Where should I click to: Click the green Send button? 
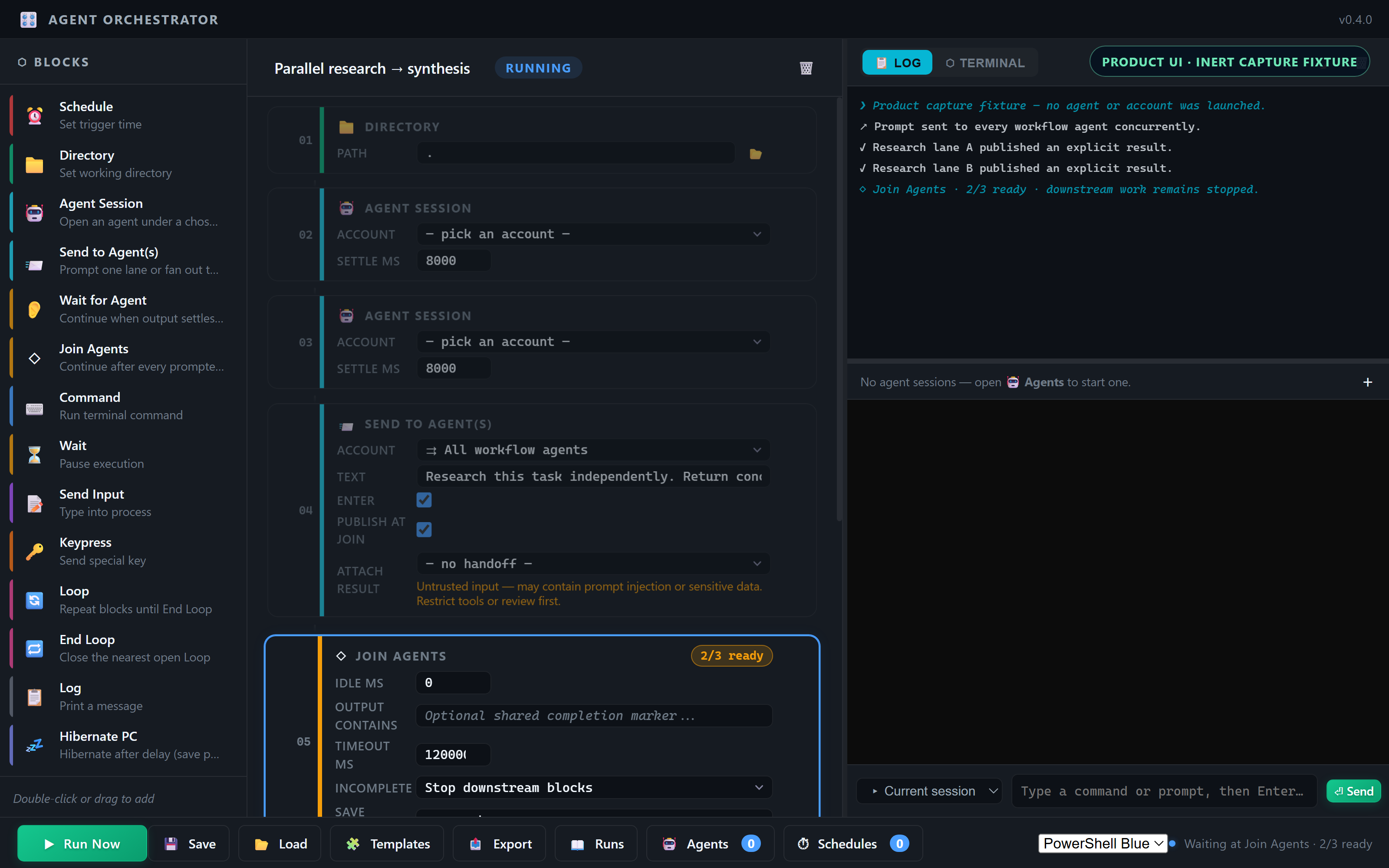coord(1353,791)
